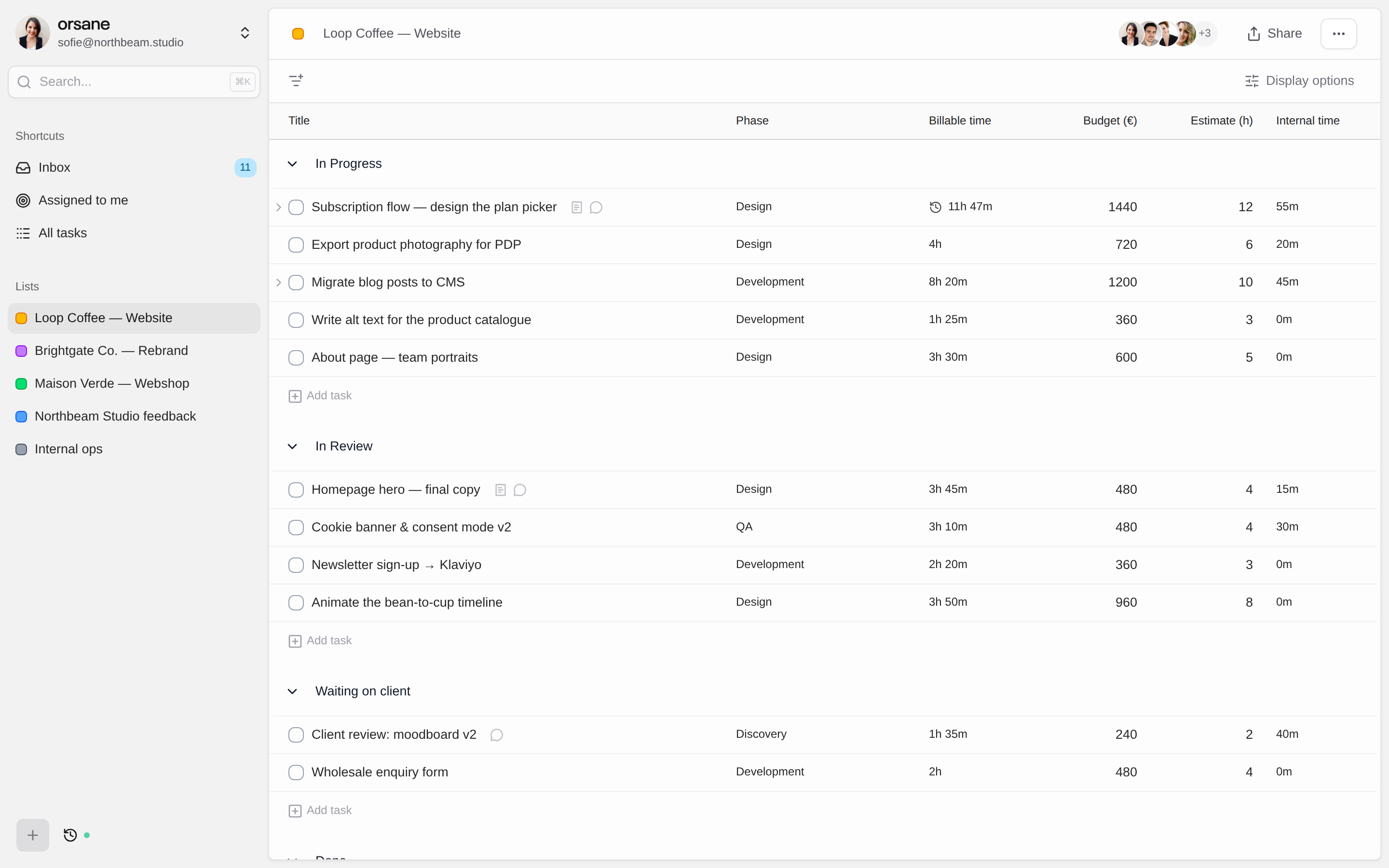
Task: Open the note icon on Subscription flow task
Action: (x=577, y=207)
